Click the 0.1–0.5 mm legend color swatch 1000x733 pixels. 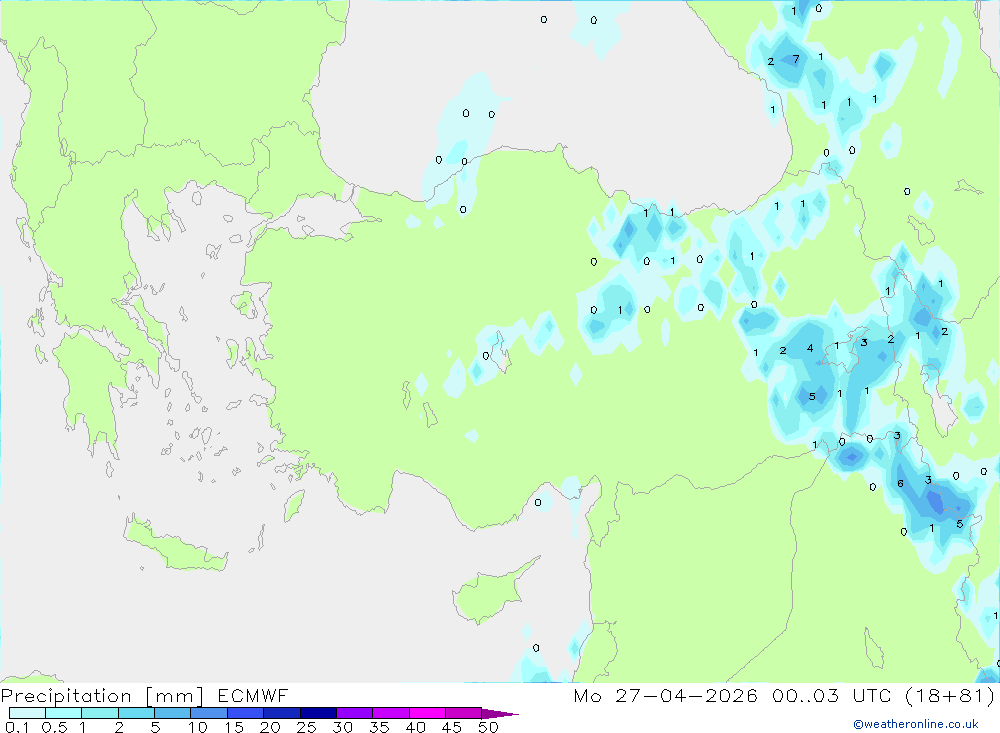[27, 713]
